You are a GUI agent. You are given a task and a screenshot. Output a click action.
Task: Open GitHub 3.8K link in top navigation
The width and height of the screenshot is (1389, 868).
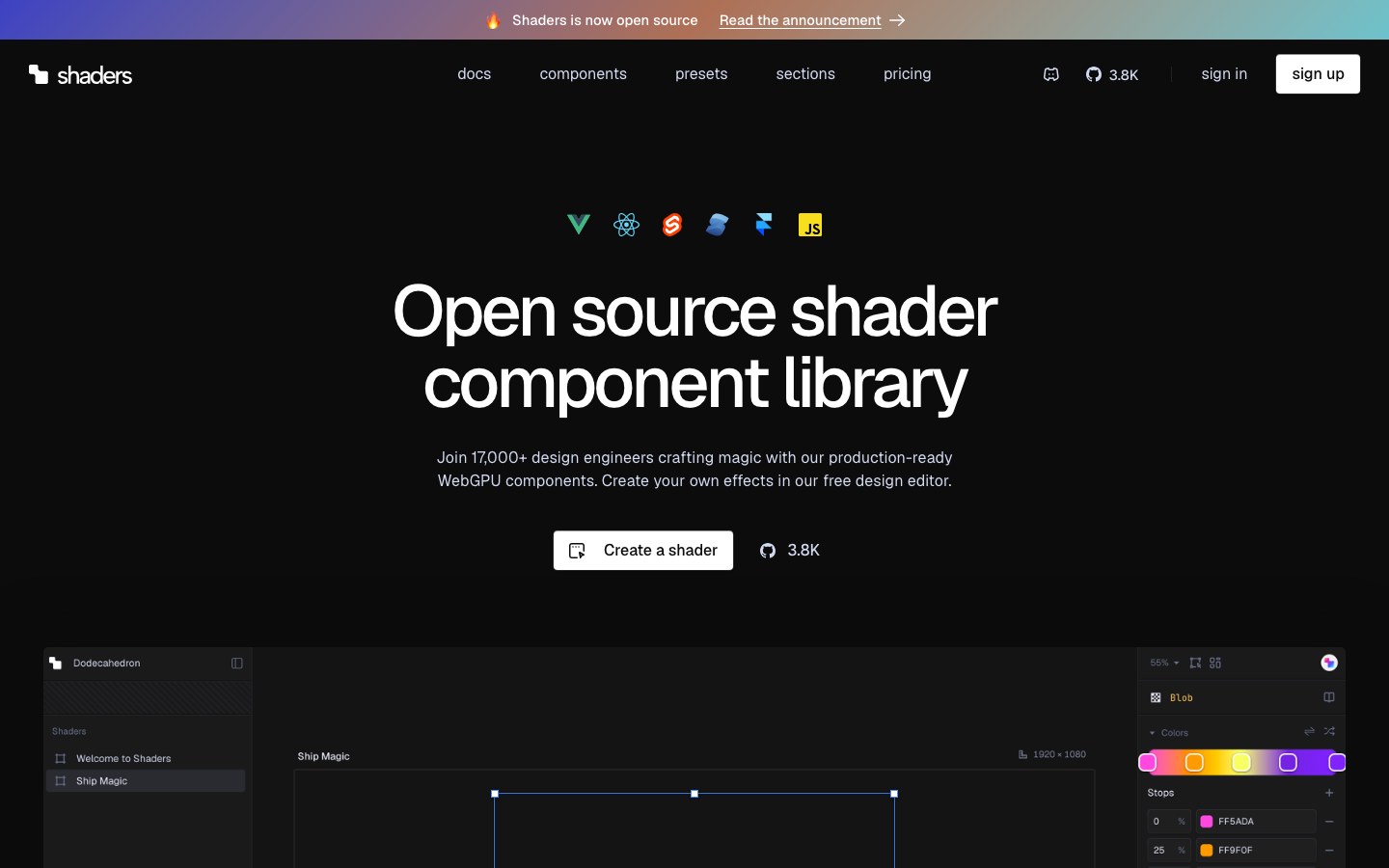1112,74
